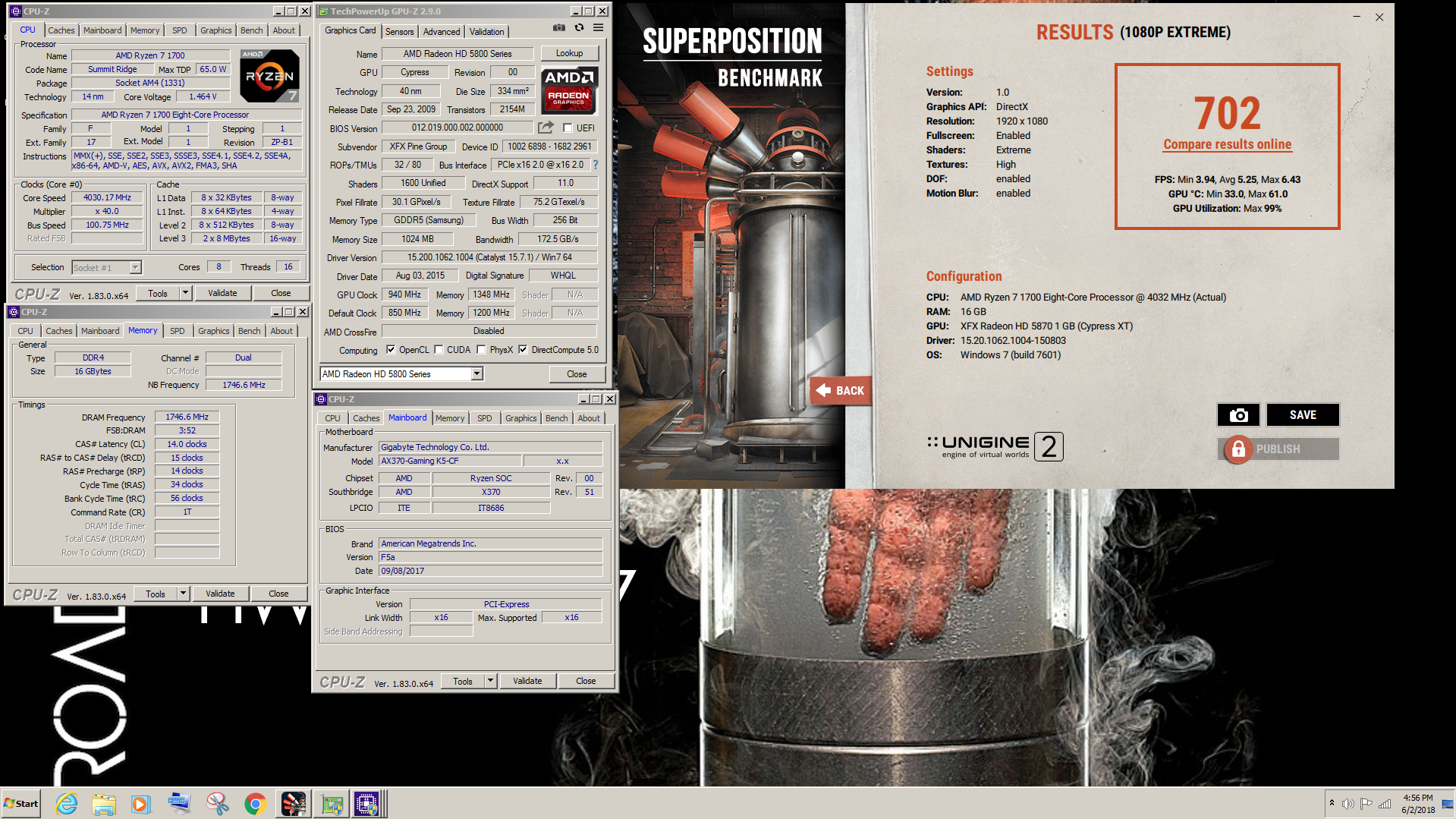Image resolution: width=1456 pixels, height=819 pixels.
Task: Open Tools dropdown arrow in Mainboard CPU-Z window
Action: [489, 681]
